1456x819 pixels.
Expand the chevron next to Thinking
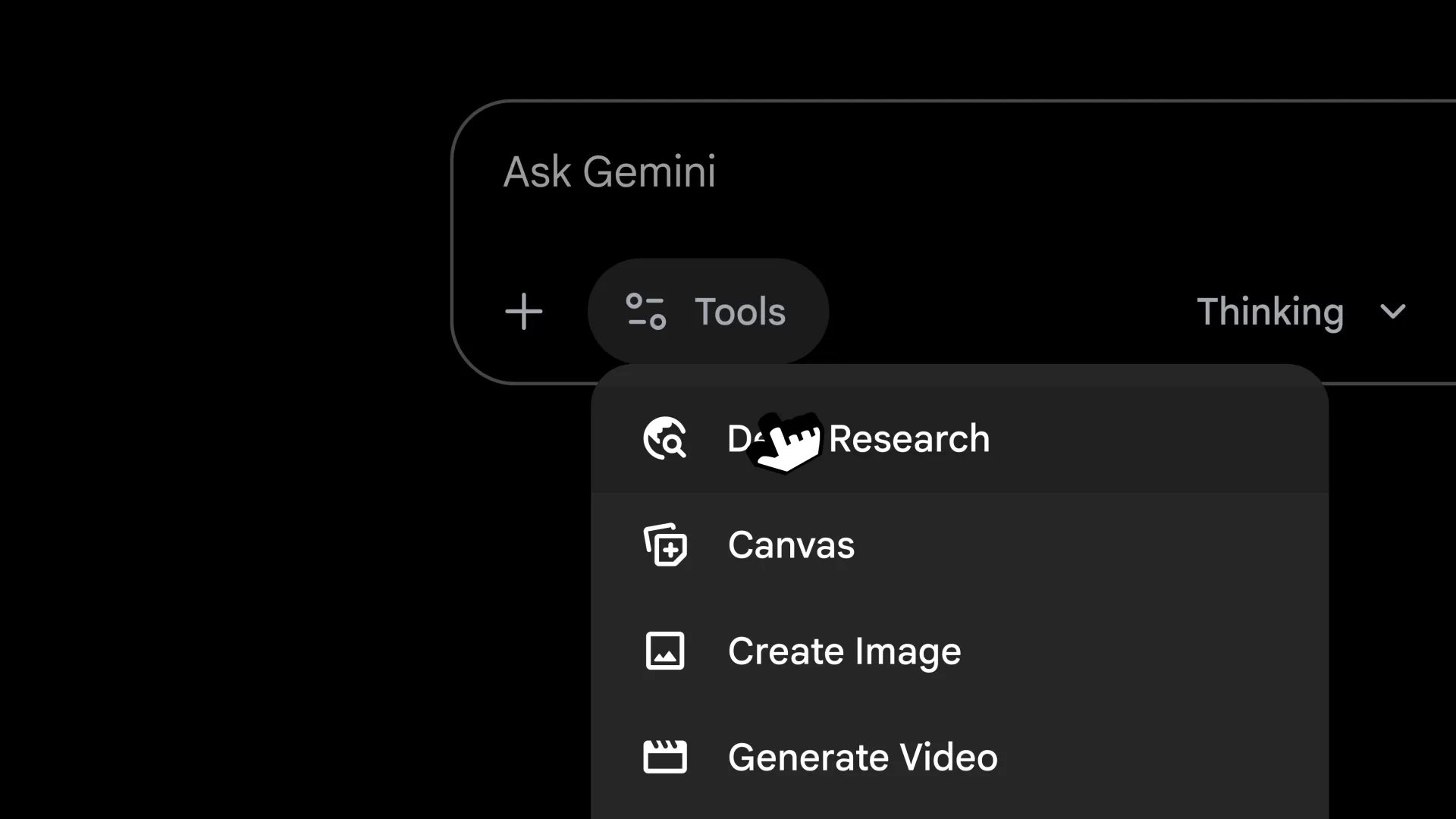click(x=1393, y=312)
